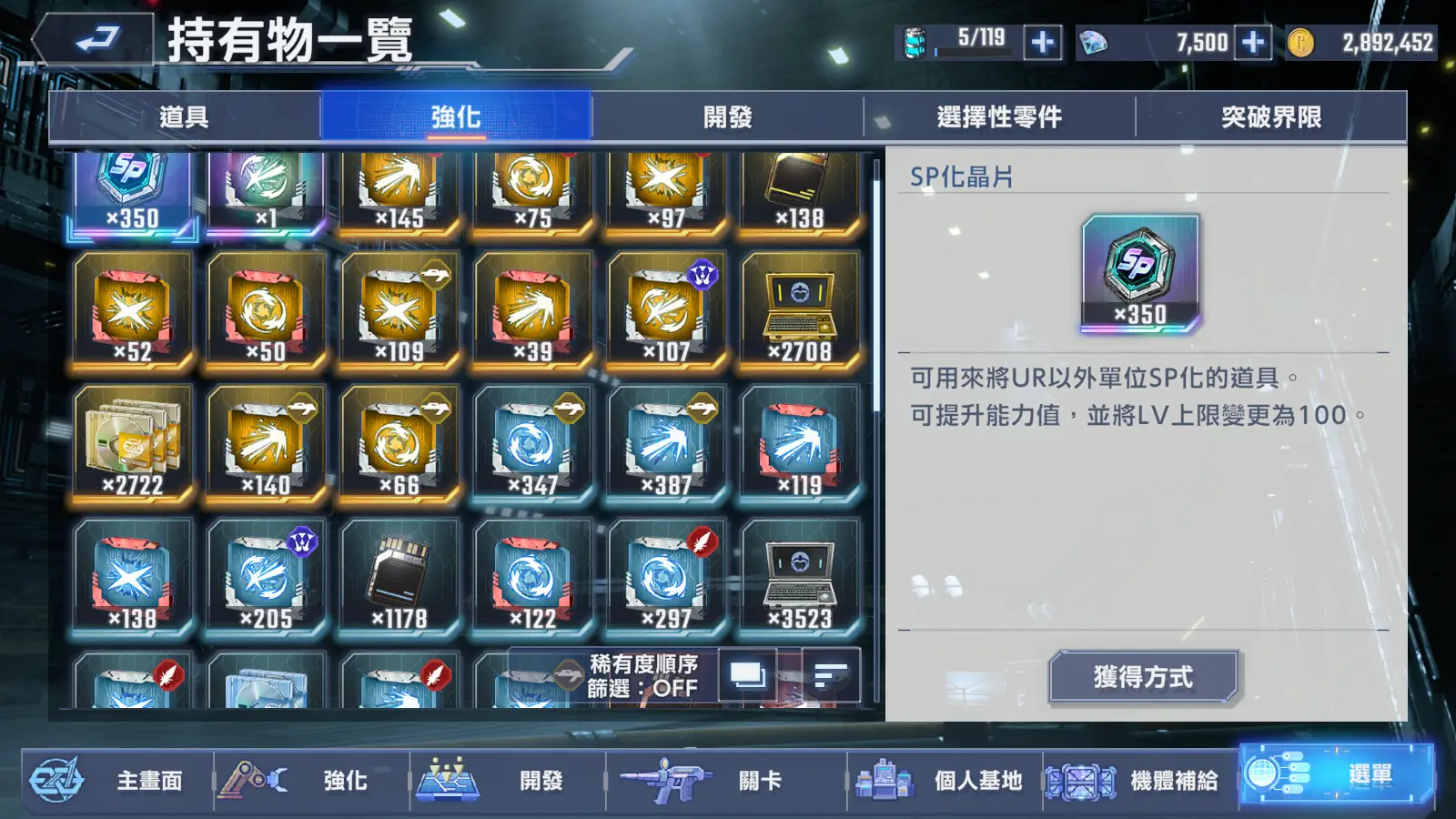Open the 稀有度順序 sort selector
Screen dimensions: 1456x819
[x=643, y=663]
